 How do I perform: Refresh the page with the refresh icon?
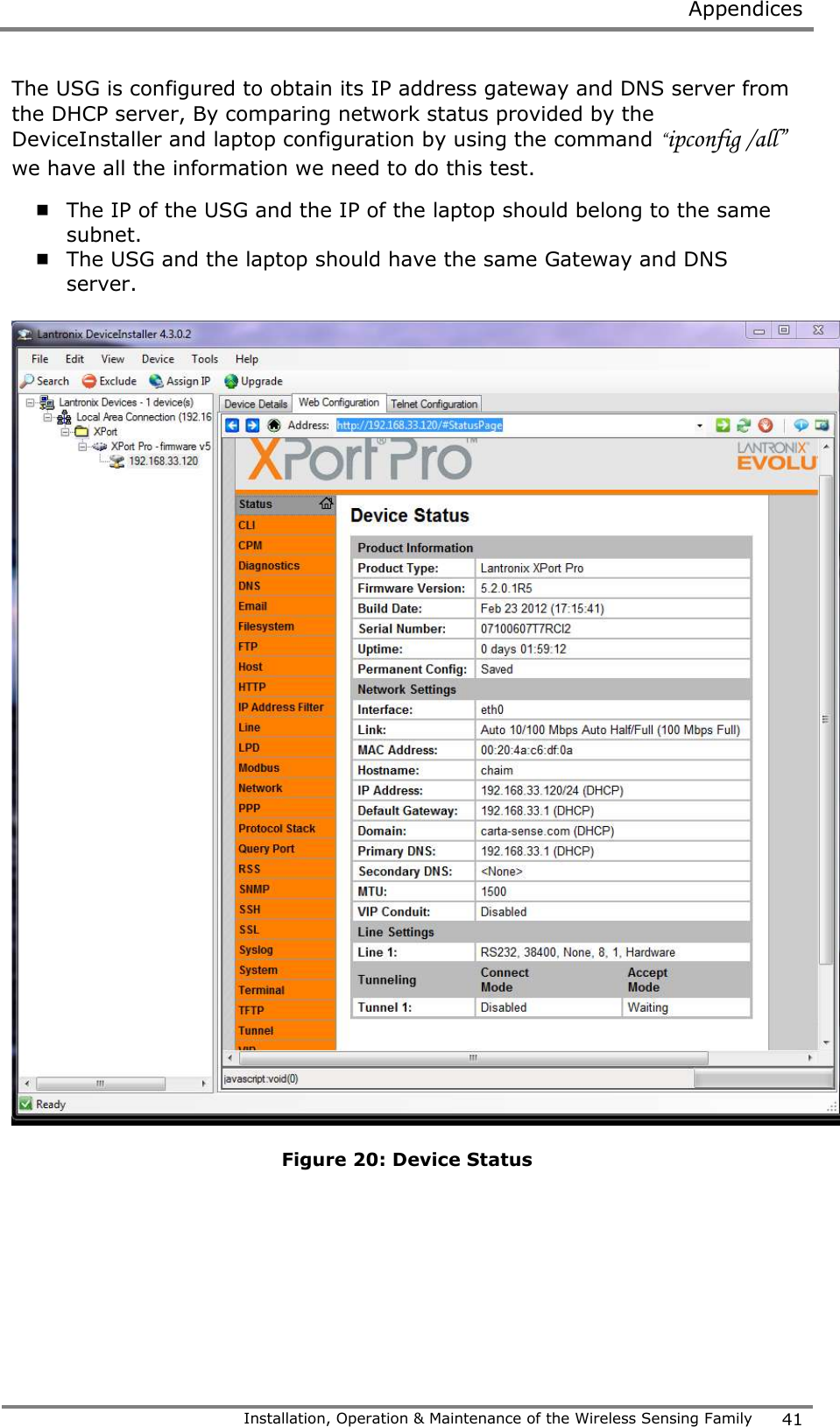[744, 425]
